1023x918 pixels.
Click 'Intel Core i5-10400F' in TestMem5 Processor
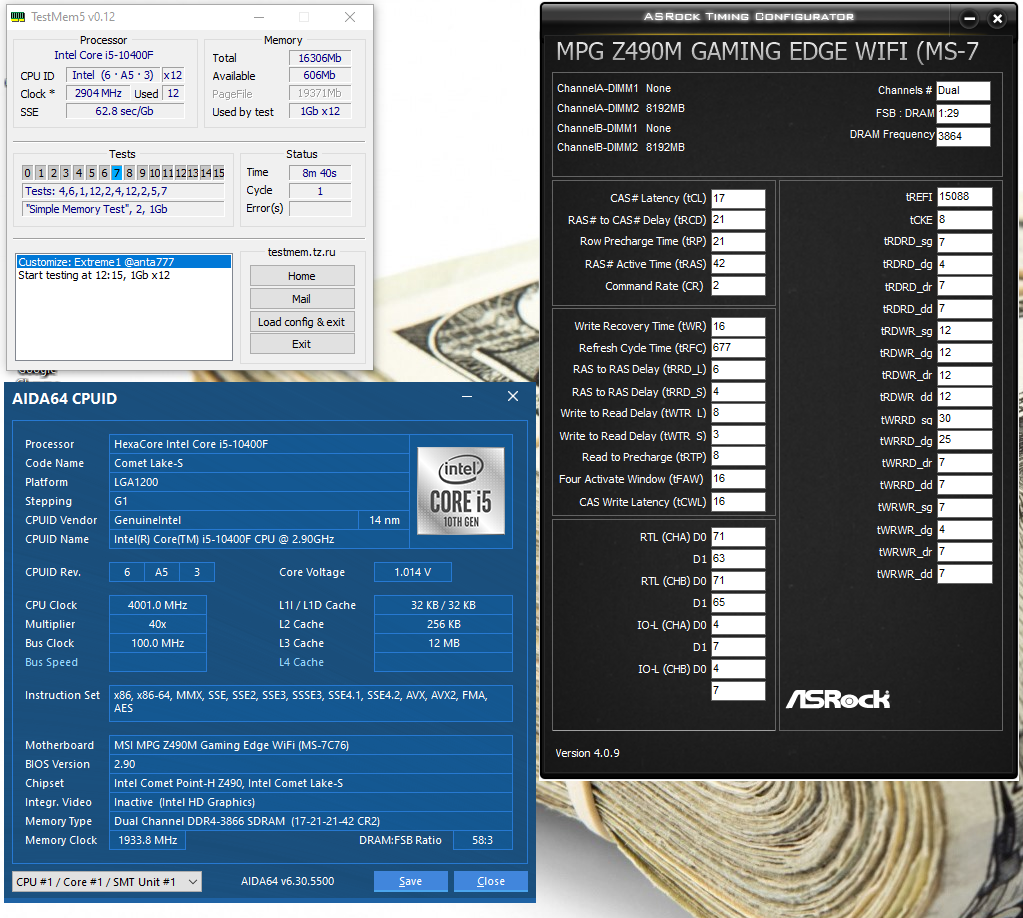pos(104,55)
